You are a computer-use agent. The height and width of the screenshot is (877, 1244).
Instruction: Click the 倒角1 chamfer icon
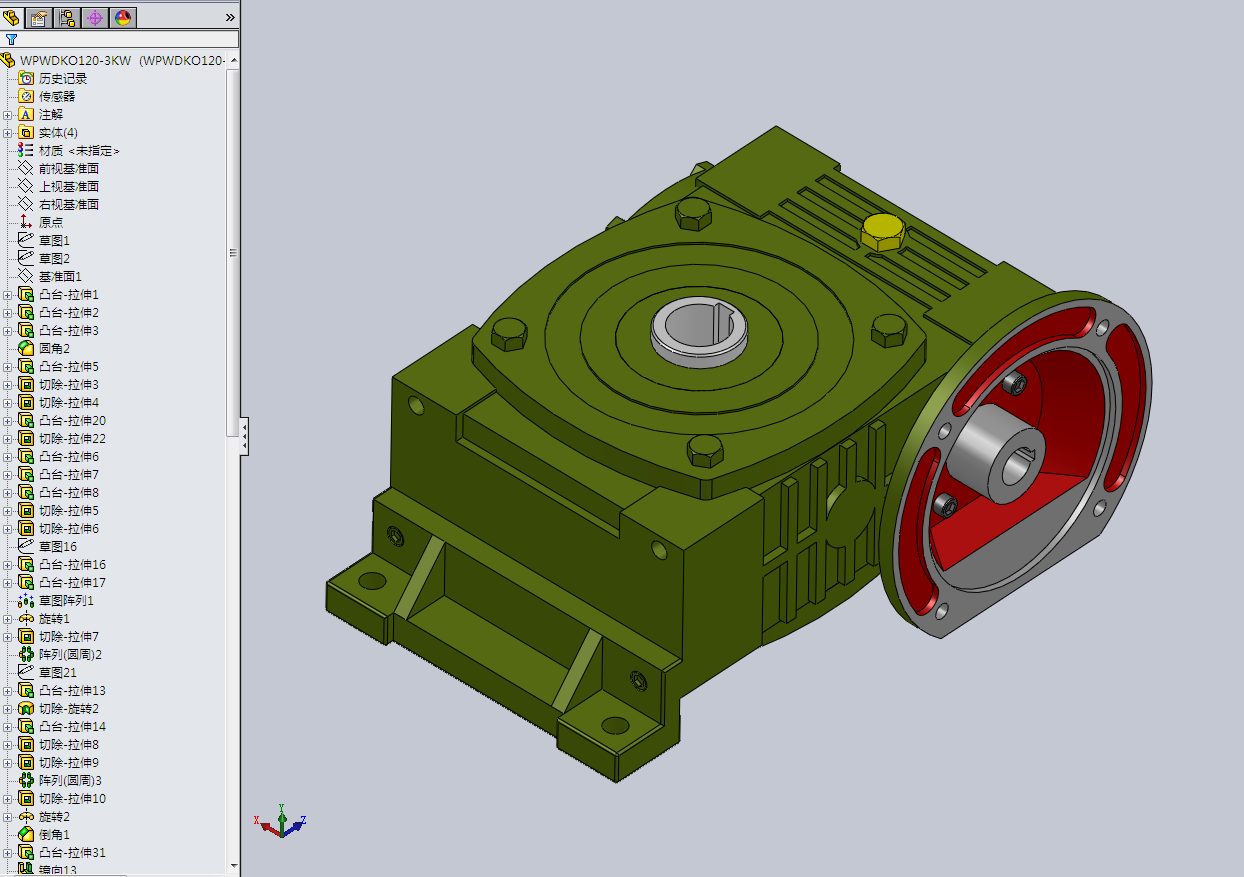[x=26, y=834]
